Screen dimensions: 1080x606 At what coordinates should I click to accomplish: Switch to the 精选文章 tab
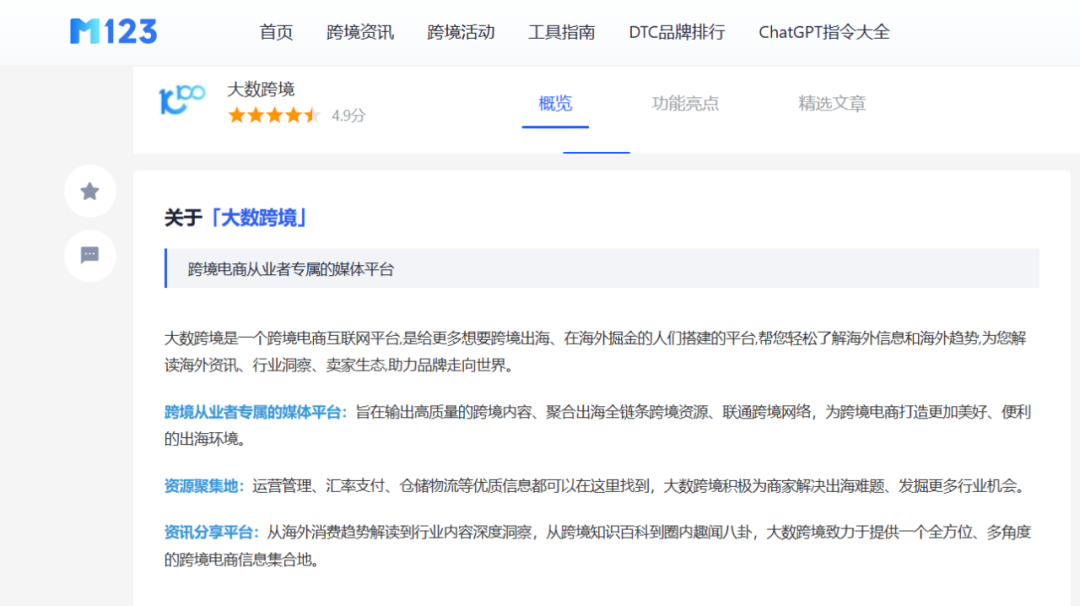832,103
